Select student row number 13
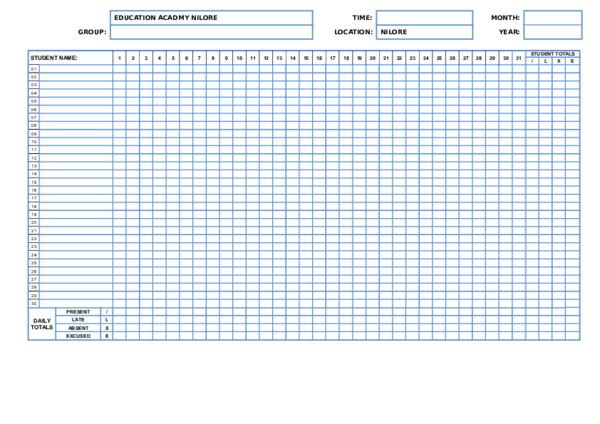The image size is (600, 424). pos(34,166)
